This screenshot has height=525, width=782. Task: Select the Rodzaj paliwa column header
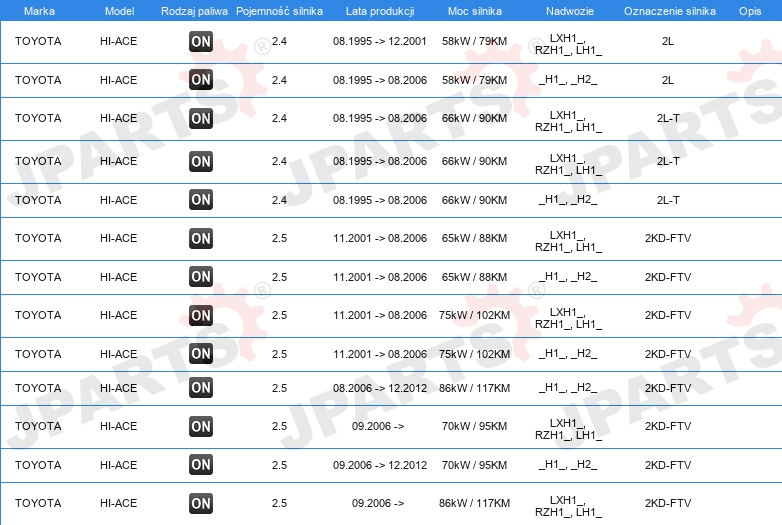point(194,11)
